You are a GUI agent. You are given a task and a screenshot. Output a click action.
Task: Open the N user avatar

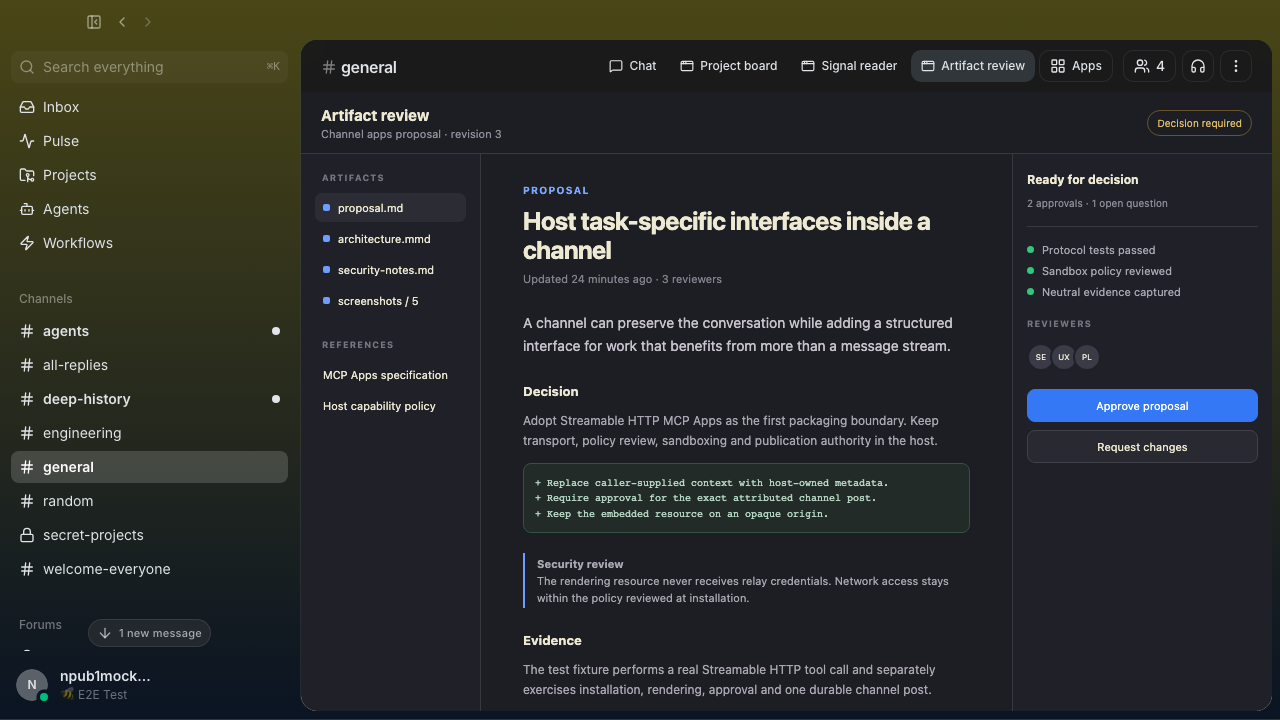click(32, 685)
